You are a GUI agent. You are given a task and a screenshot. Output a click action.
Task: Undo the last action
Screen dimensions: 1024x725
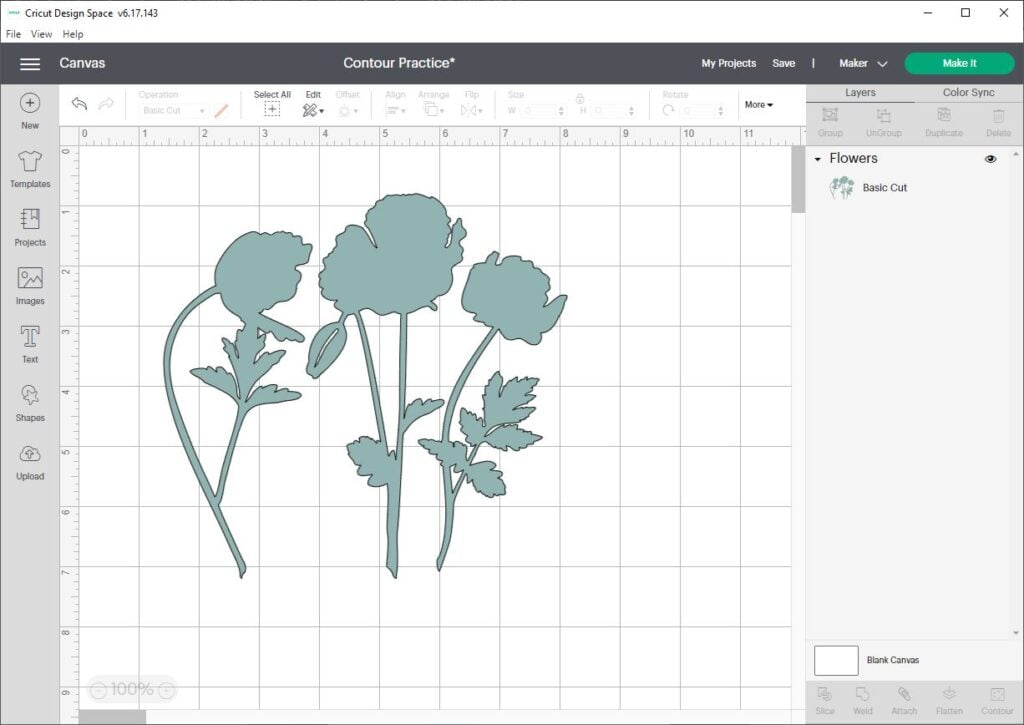tap(80, 104)
